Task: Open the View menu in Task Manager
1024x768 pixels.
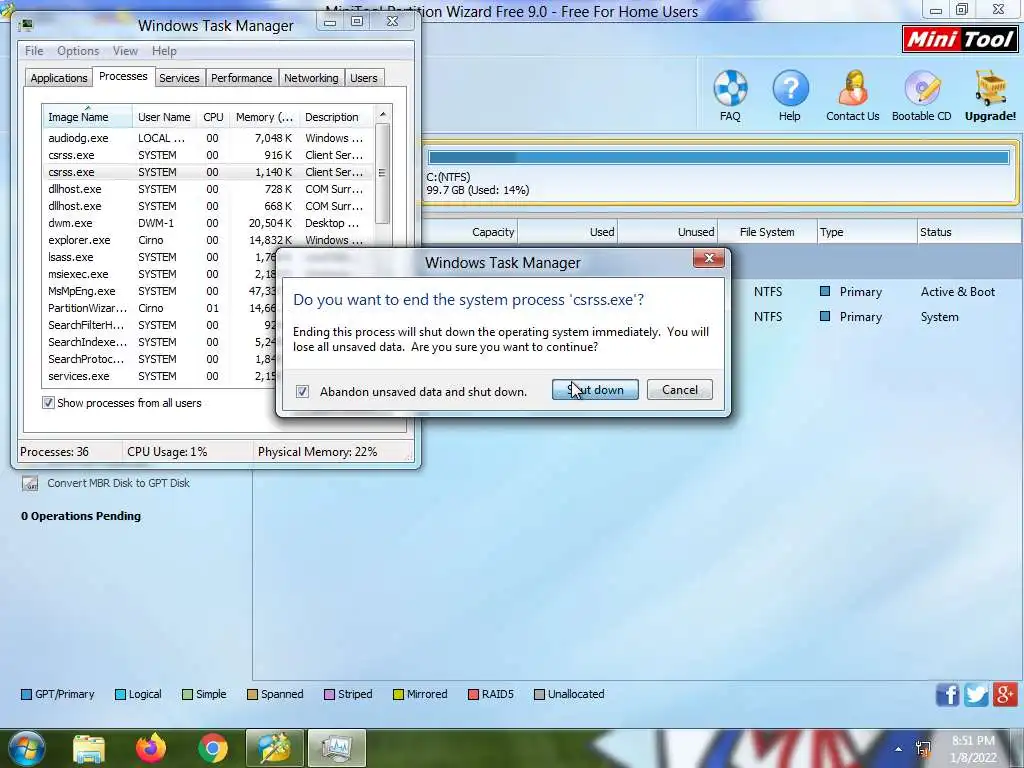Action: tap(125, 51)
